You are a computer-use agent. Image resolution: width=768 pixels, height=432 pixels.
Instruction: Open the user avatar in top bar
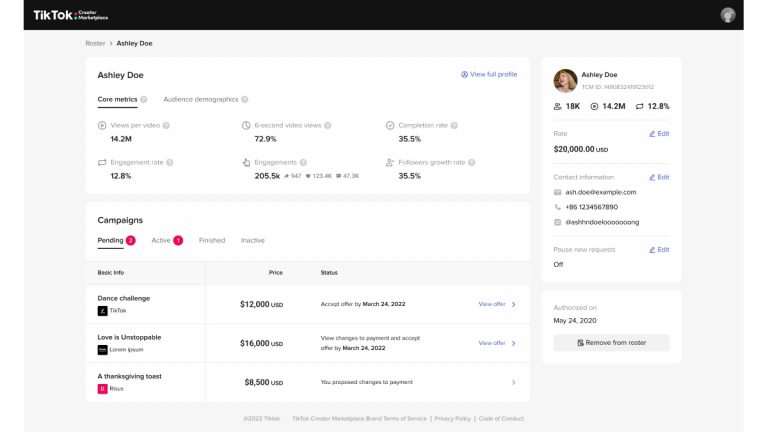pyautogui.click(x=727, y=15)
